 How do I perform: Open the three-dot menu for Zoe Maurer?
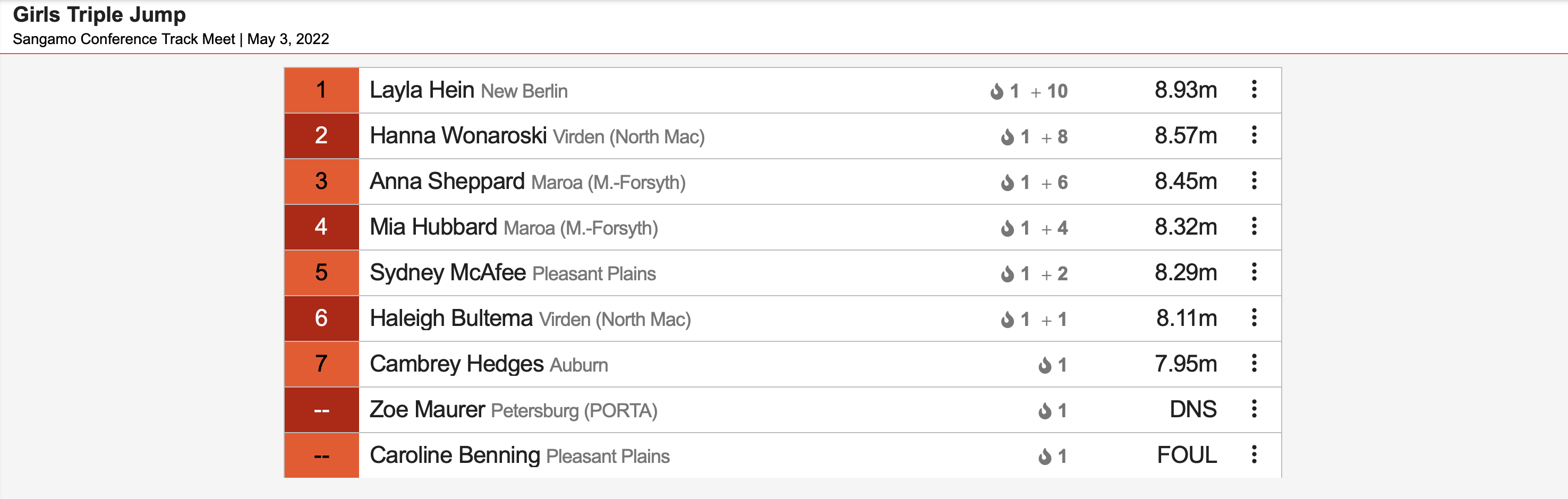pos(1254,409)
